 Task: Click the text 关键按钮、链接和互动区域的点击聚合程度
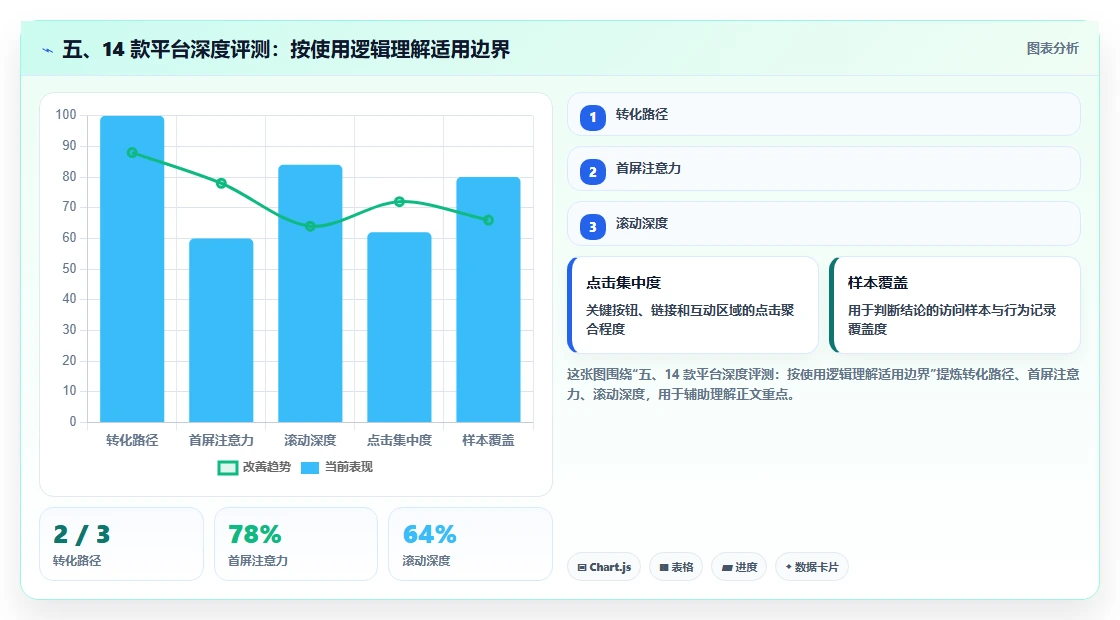690,320
